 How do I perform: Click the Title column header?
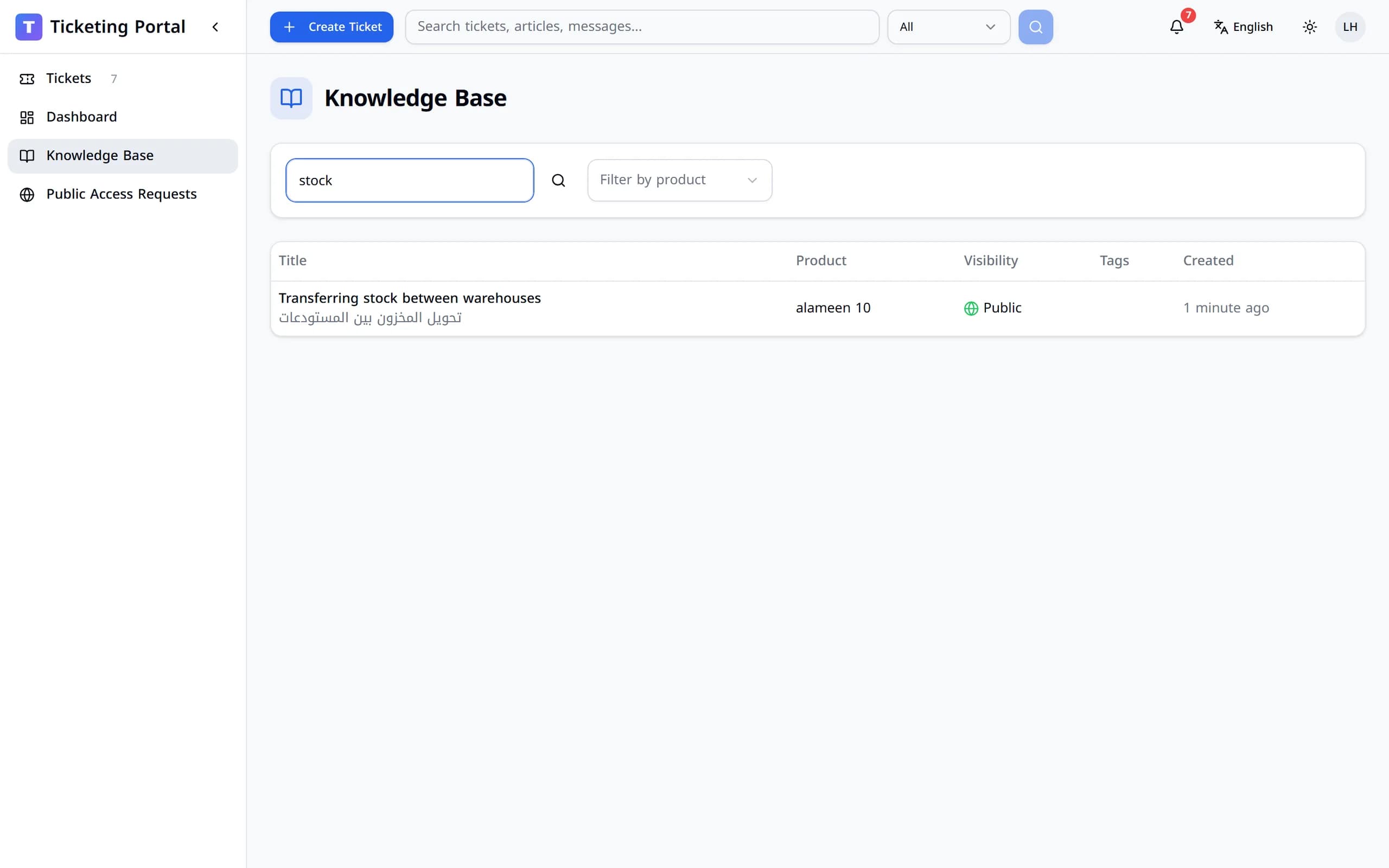tap(293, 260)
